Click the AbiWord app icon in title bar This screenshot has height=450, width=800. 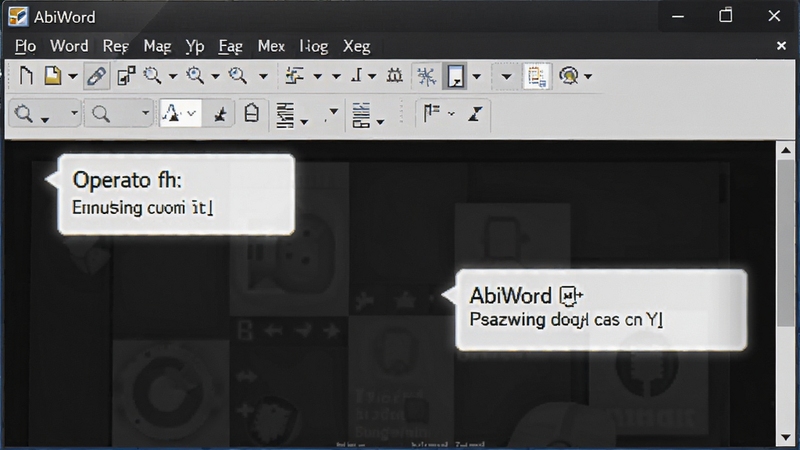coord(18,16)
